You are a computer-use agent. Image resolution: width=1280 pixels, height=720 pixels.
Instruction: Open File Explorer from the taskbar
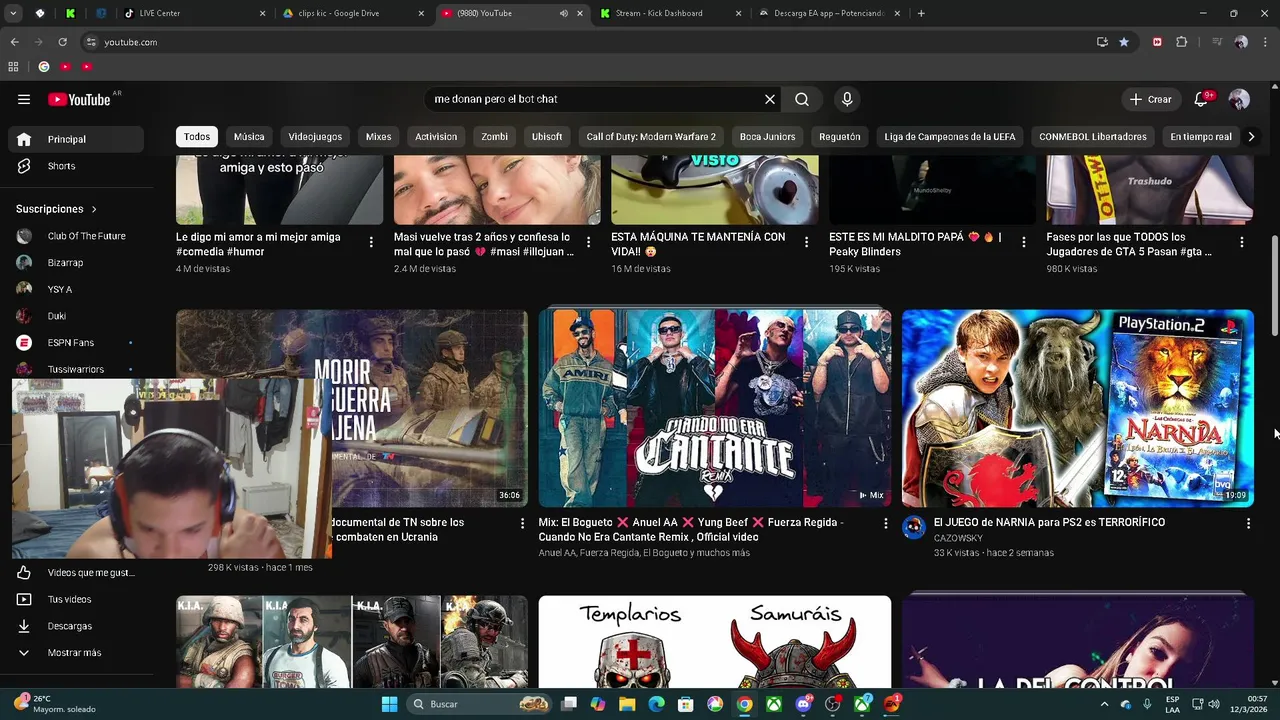627,704
